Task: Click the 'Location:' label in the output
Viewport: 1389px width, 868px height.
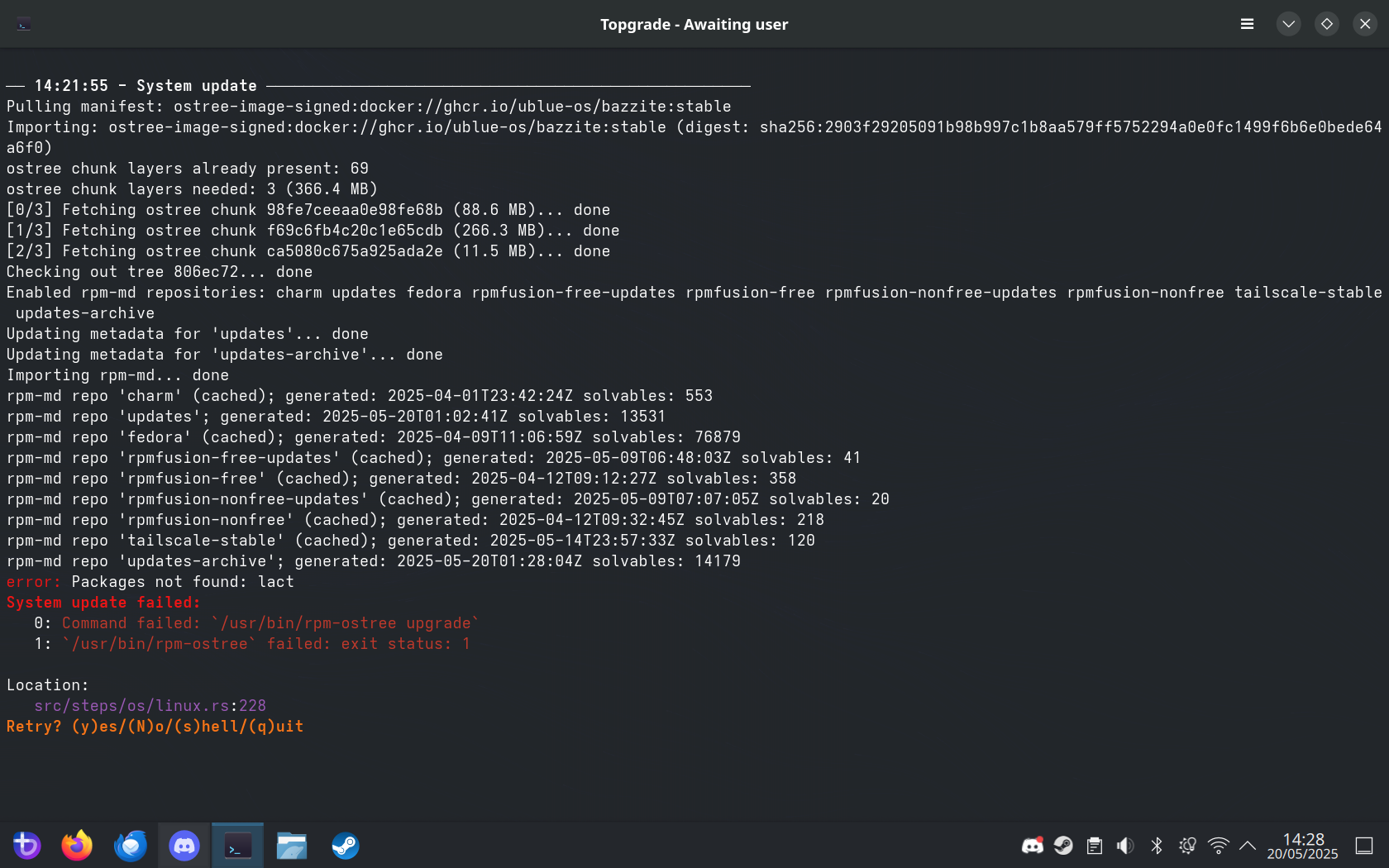Action: coord(48,685)
